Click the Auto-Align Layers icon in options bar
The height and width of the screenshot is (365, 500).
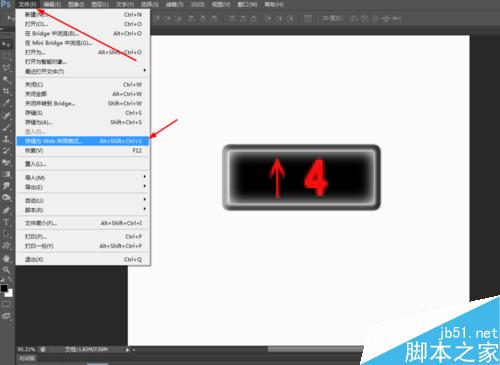[308, 18]
